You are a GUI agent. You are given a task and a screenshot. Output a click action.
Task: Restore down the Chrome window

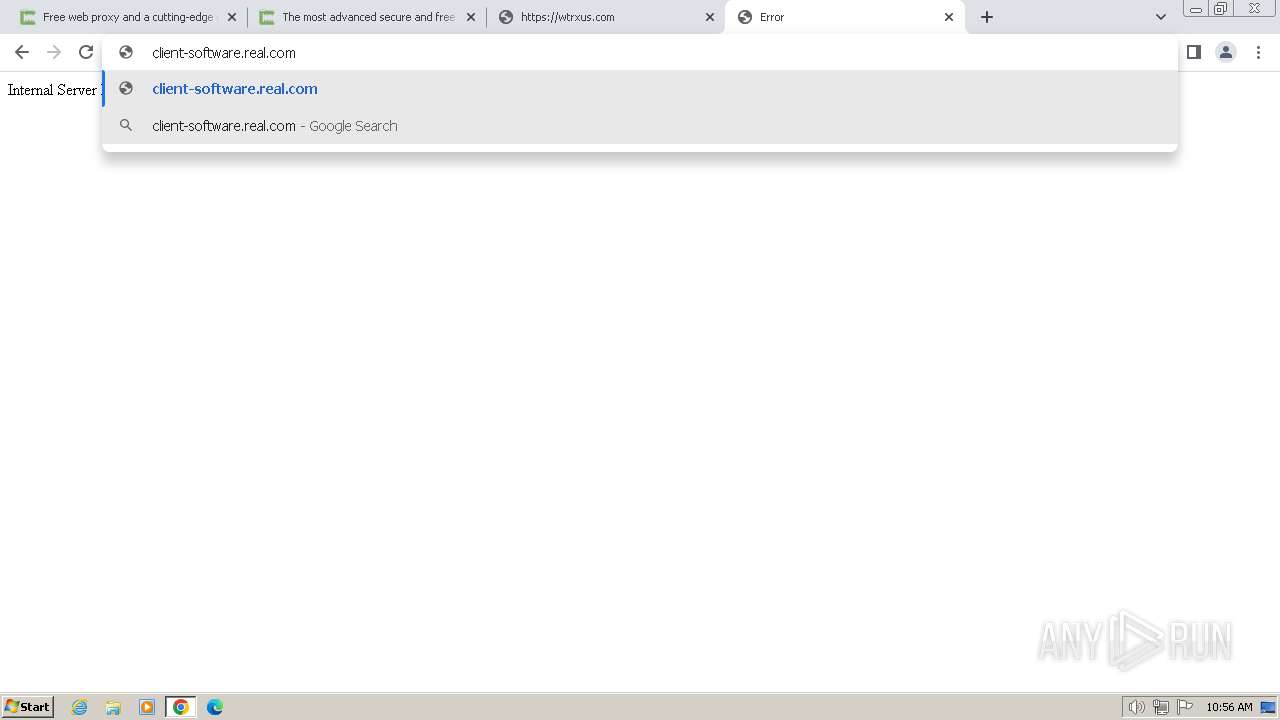coord(1220,9)
